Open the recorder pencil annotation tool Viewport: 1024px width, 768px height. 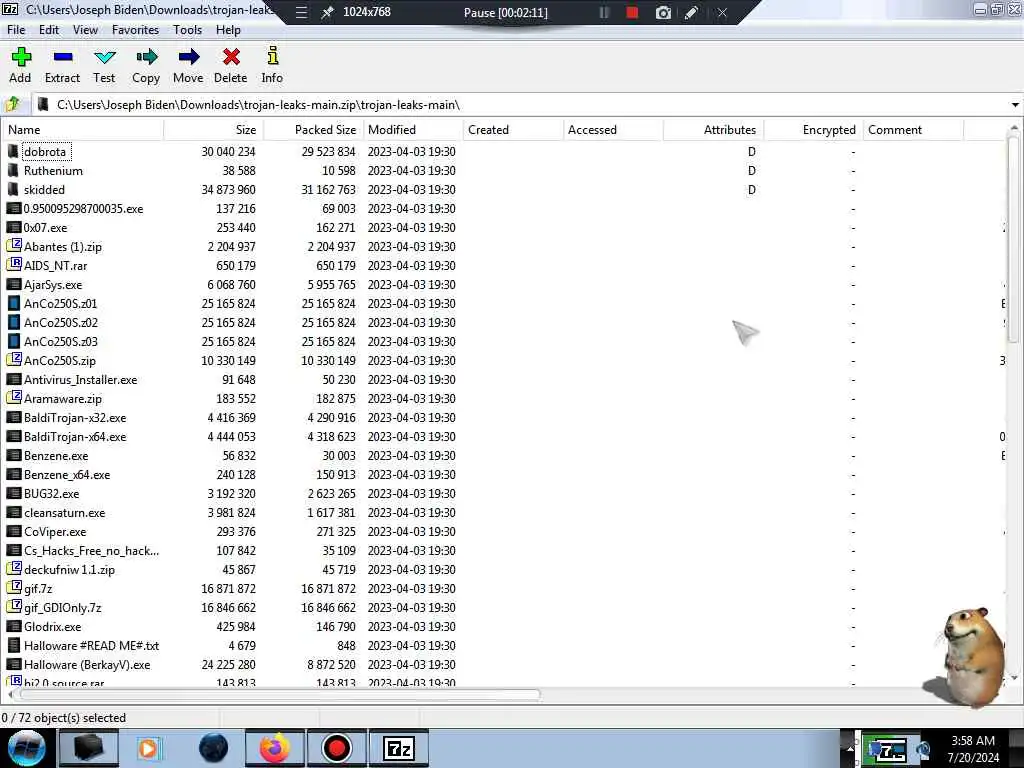click(x=692, y=12)
